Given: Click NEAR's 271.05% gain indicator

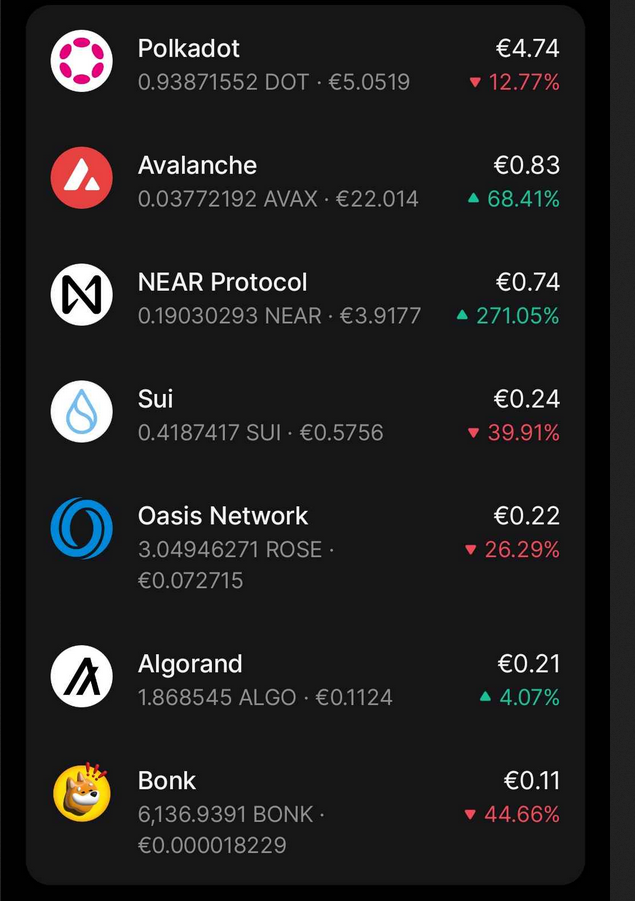Looking at the screenshot, I should coord(508,316).
